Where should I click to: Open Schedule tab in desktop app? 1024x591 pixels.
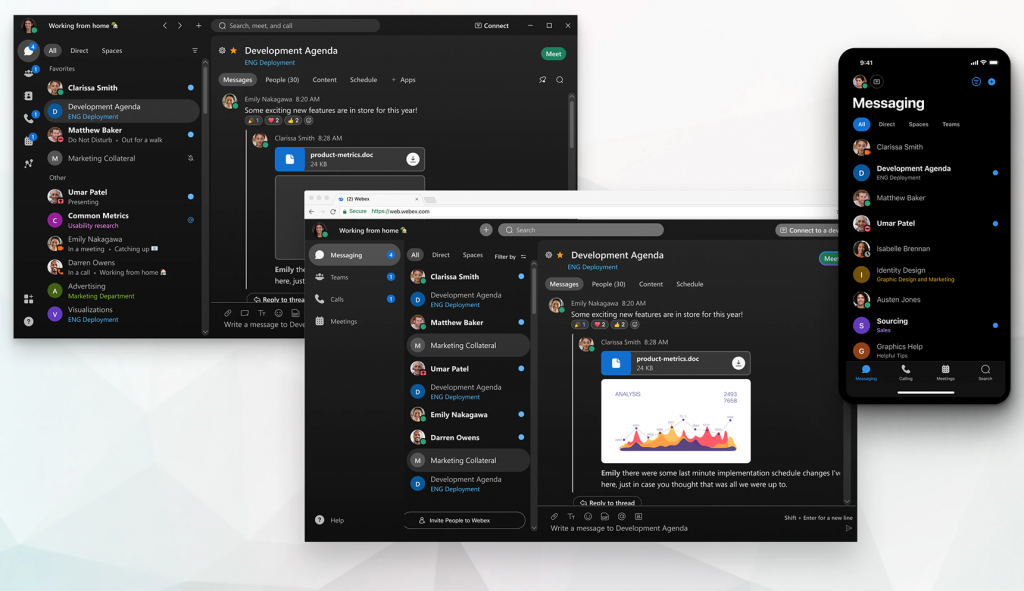363,80
